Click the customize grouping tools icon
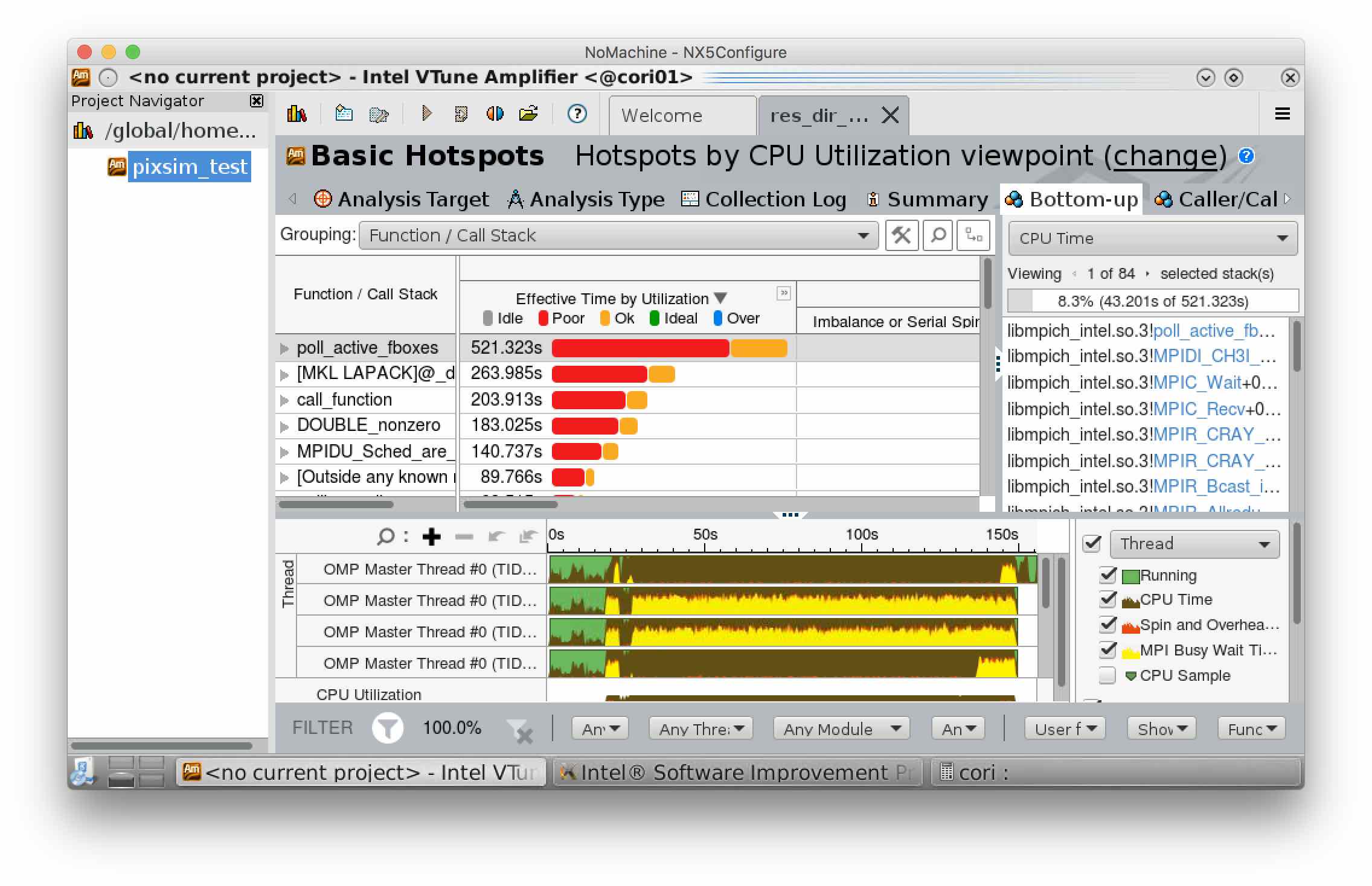 902,235
